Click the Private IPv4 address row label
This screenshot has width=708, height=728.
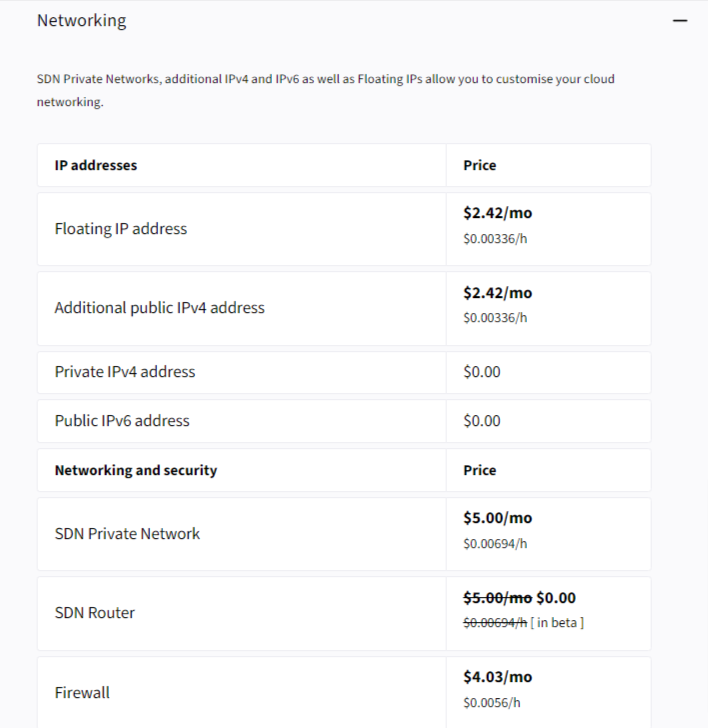[x=125, y=372]
